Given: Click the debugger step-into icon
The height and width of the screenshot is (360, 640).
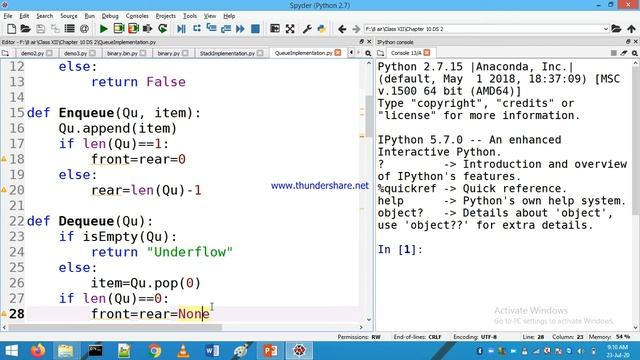Looking at the screenshot, I should (x=211, y=29).
